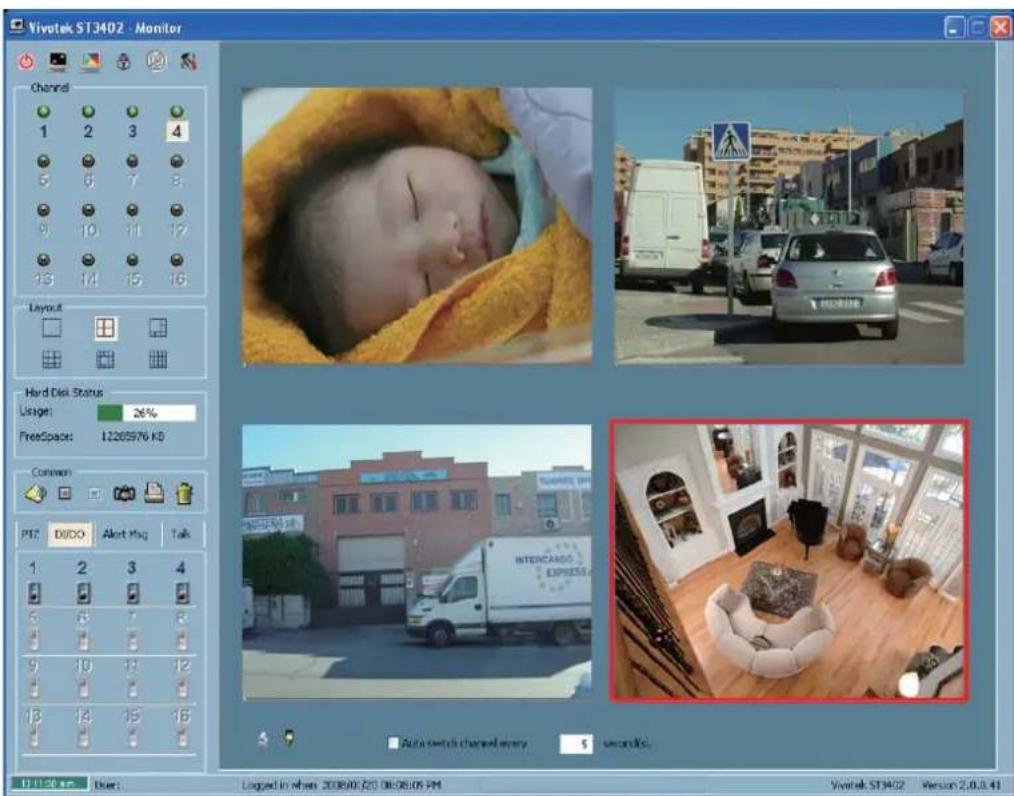The image size is (1014, 796).
Task: Toggle DI/DO switch under number 5
Action: click(34, 640)
